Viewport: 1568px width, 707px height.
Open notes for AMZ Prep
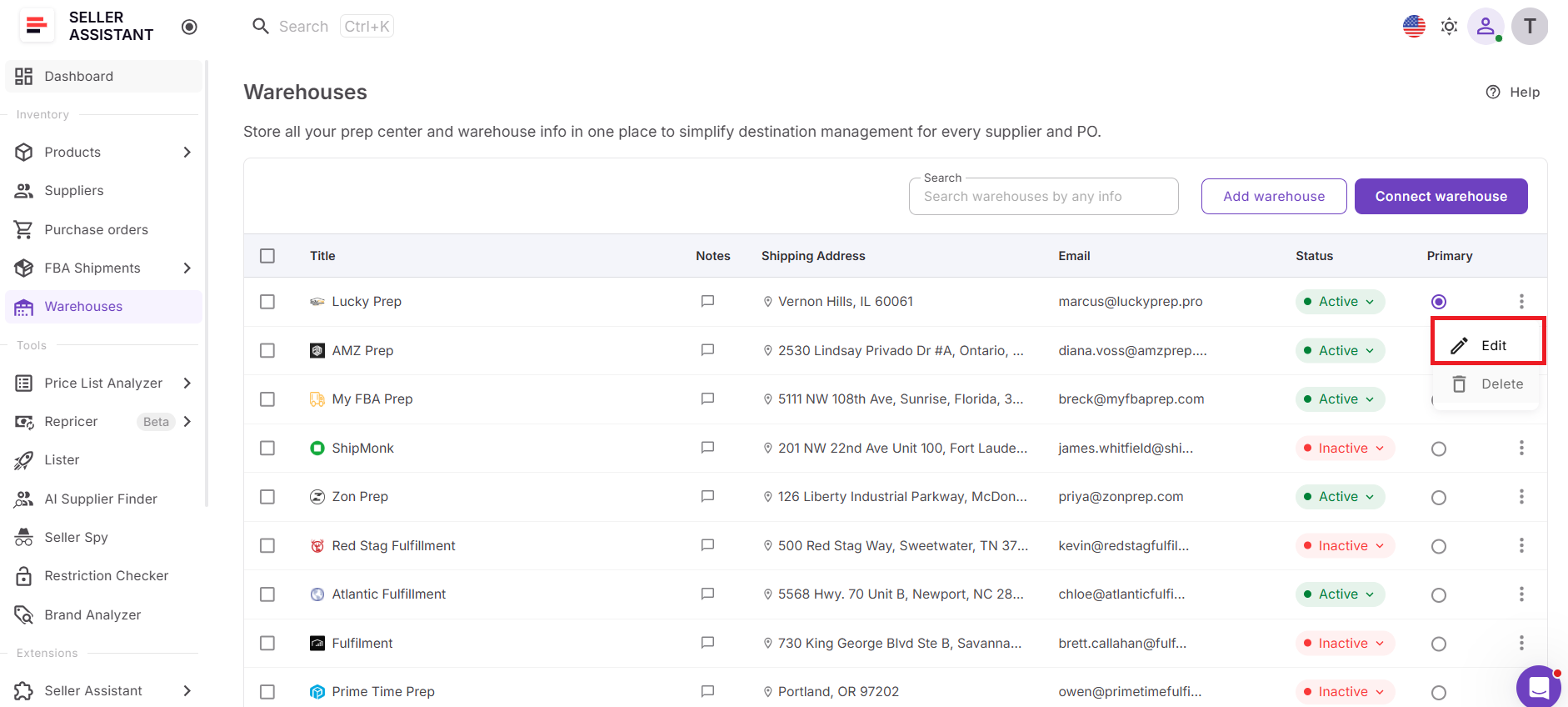707,350
